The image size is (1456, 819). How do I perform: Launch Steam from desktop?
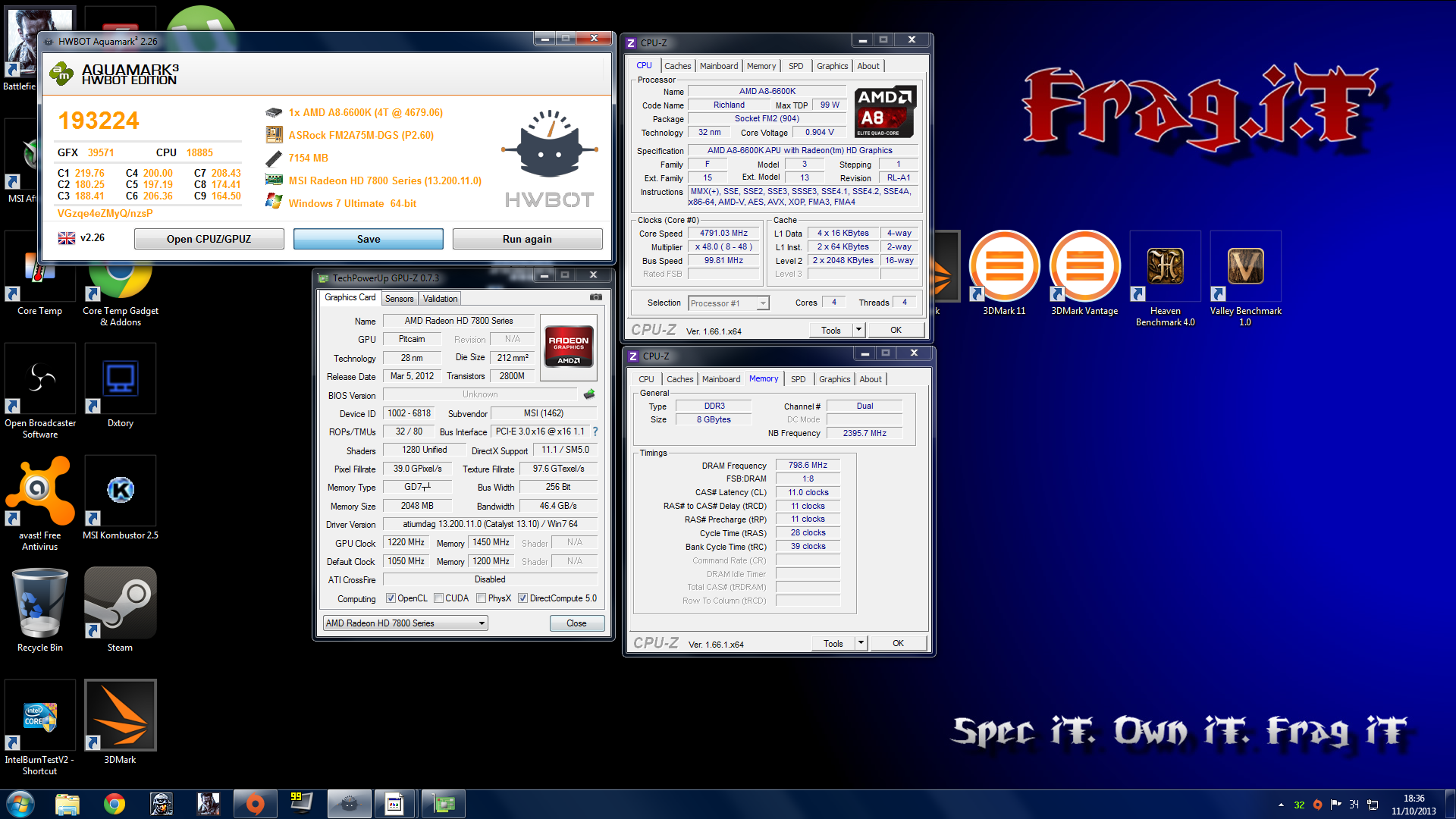pos(120,610)
